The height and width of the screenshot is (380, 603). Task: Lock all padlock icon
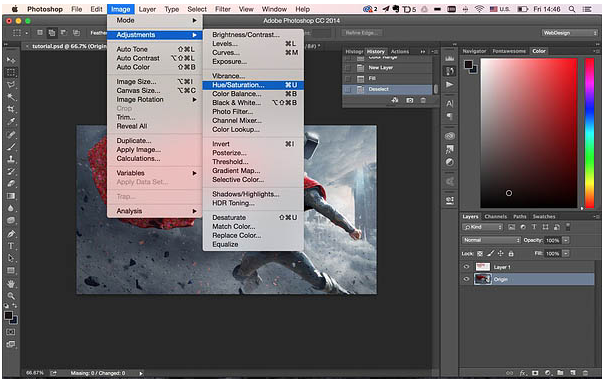point(511,253)
